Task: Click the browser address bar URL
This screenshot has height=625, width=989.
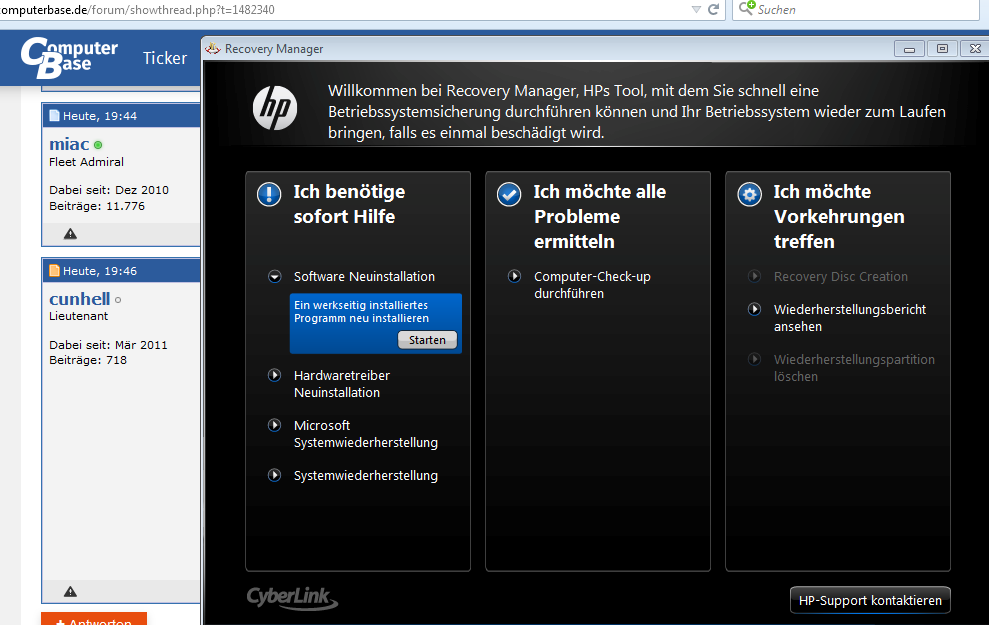Action: (x=138, y=10)
